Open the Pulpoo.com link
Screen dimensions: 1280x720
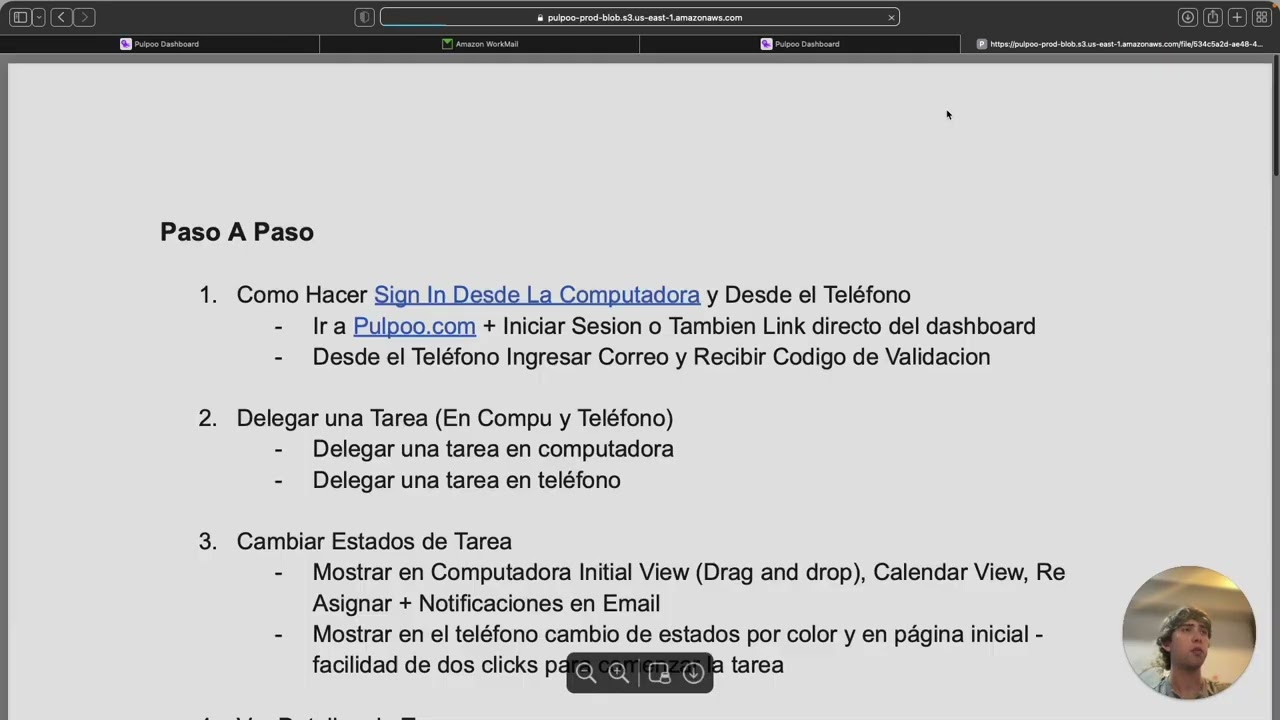click(x=414, y=326)
